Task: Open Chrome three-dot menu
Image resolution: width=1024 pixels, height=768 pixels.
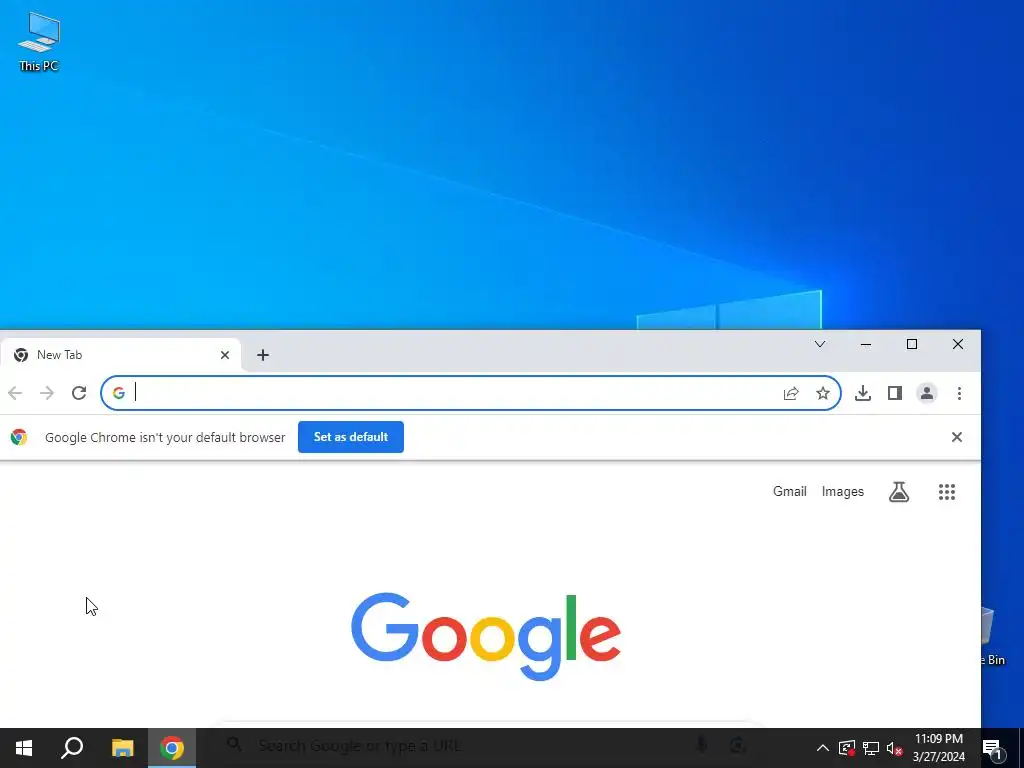Action: coord(959,393)
